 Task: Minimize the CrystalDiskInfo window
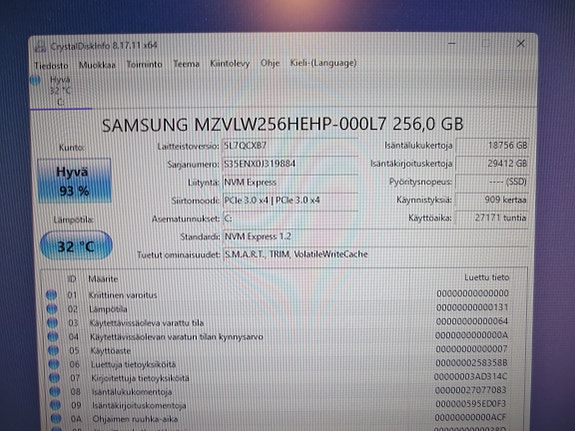tap(452, 44)
